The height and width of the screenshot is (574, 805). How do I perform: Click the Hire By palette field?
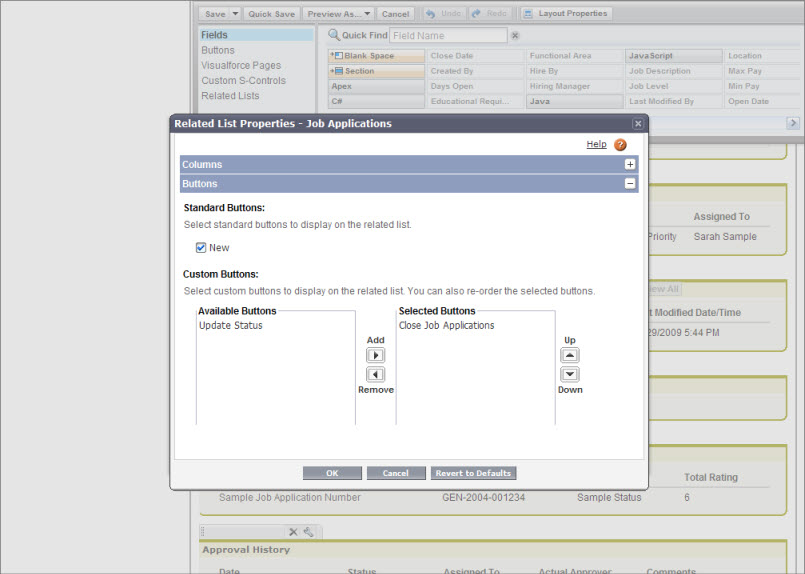(574, 71)
